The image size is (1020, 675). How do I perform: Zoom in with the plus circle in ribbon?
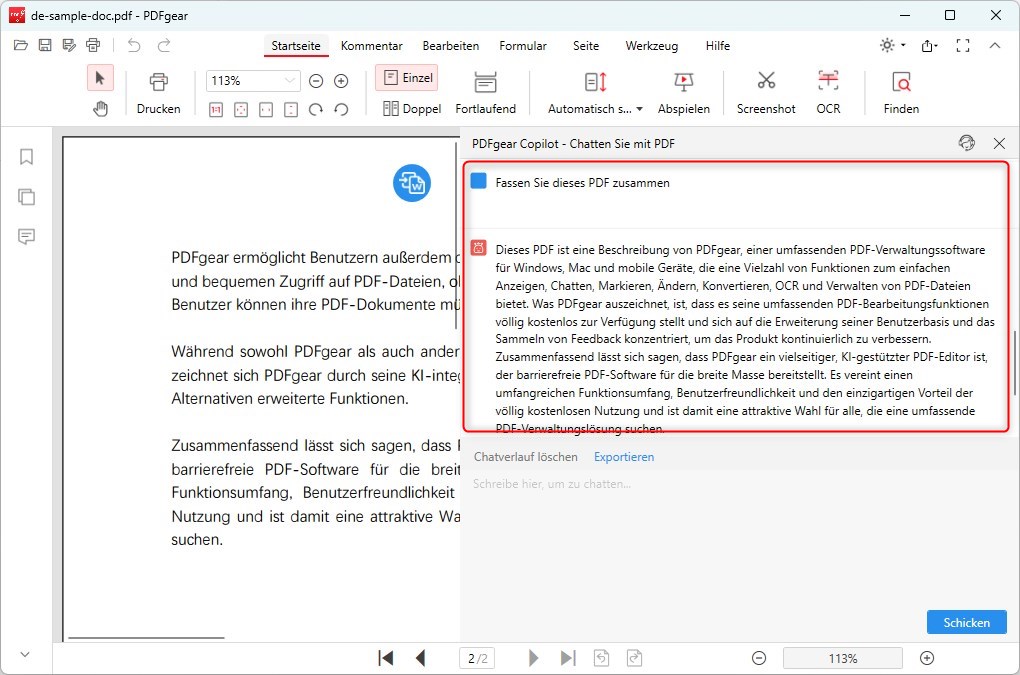click(341, 81)
